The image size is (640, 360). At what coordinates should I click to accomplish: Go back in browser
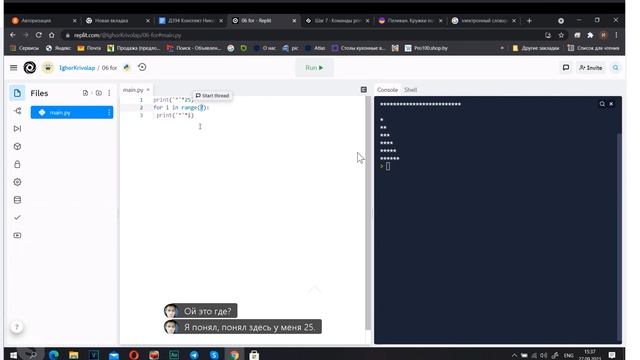tap(13, 35)
